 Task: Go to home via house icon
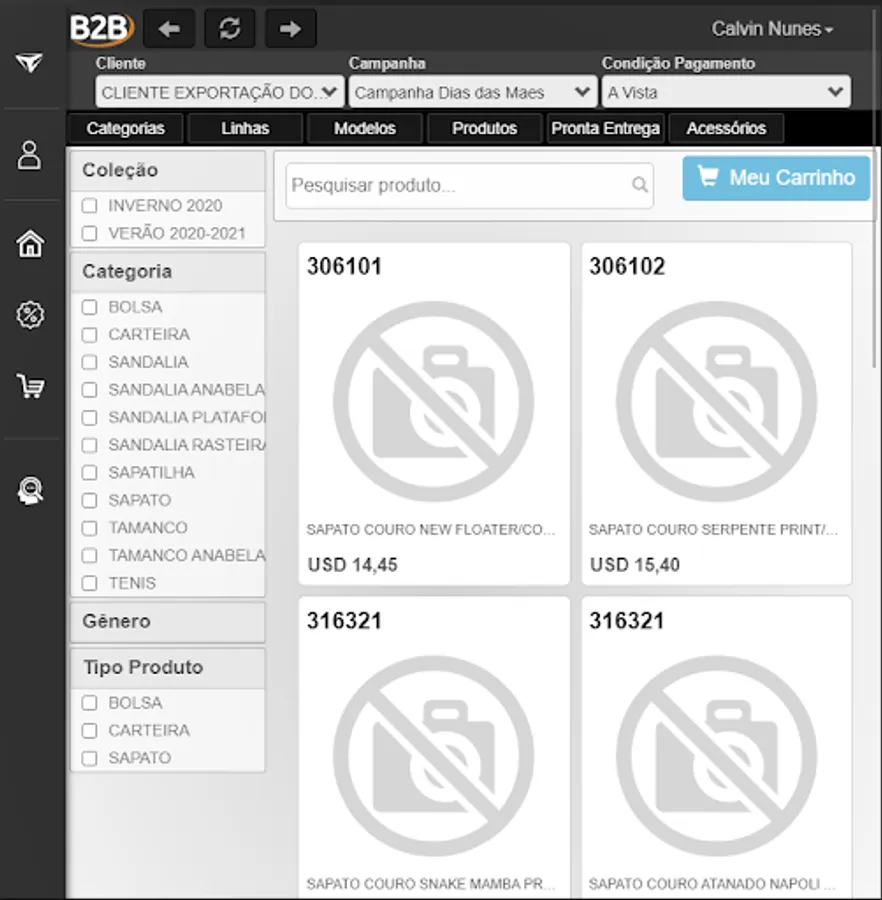(x=30, y=243)
